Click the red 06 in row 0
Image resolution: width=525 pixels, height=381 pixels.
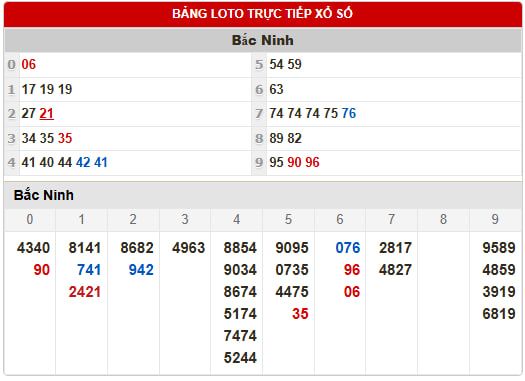(x=28, y=64)
